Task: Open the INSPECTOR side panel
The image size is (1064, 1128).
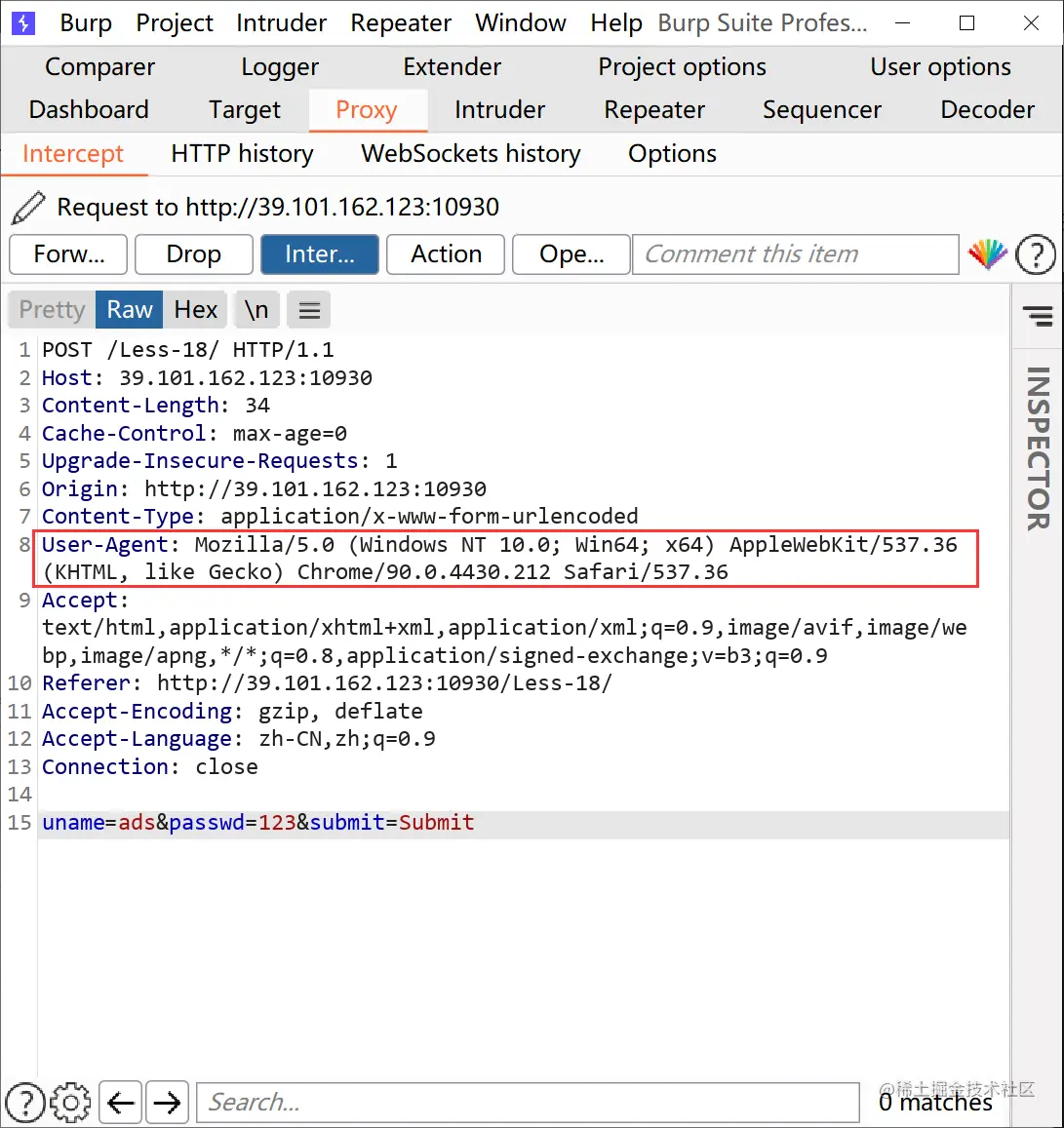Action: point(1038,447)
